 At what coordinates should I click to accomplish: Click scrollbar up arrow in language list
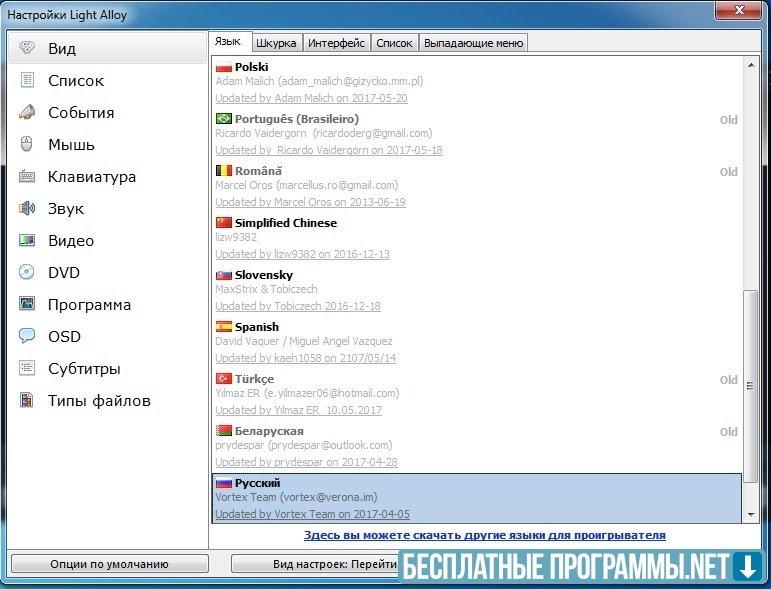(x=752, y=64)
